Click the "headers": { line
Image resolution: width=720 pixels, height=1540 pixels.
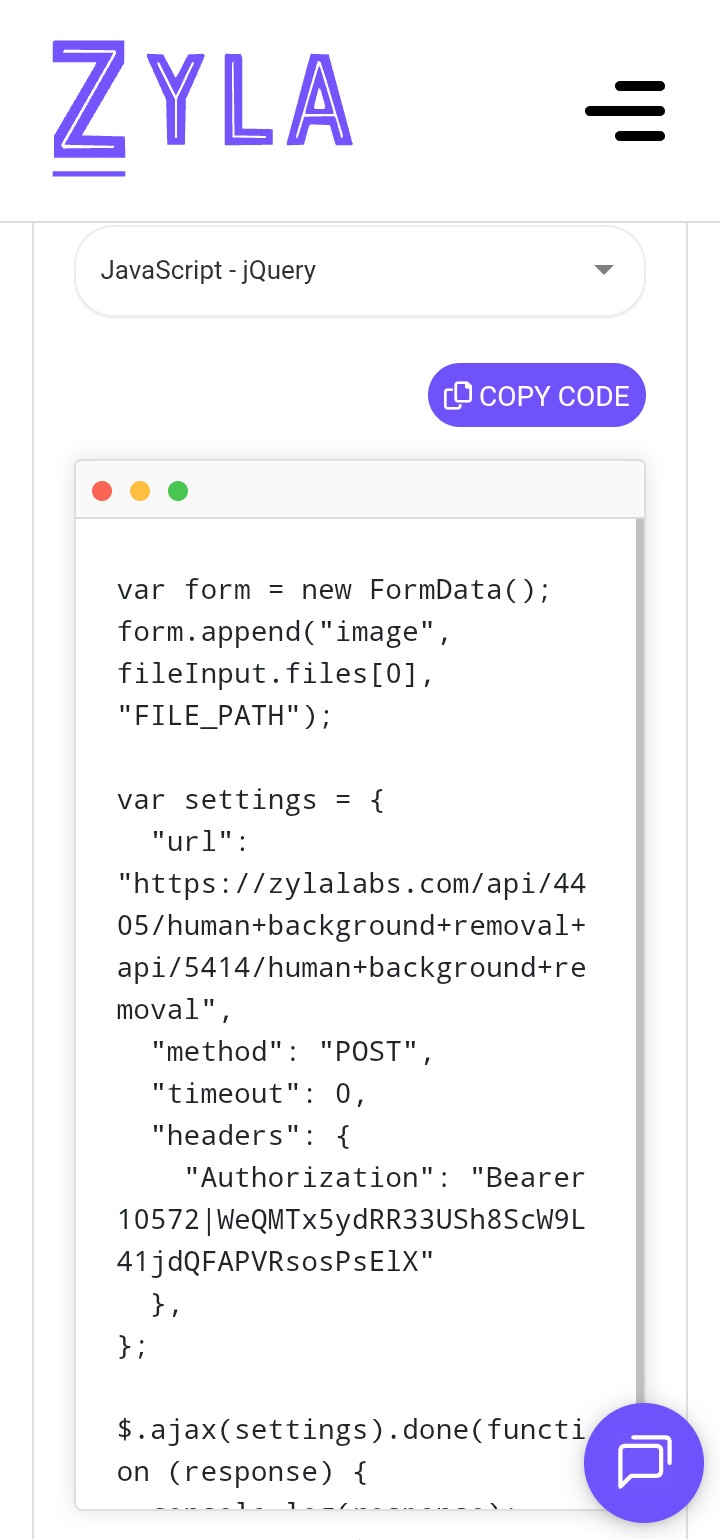250,1136
